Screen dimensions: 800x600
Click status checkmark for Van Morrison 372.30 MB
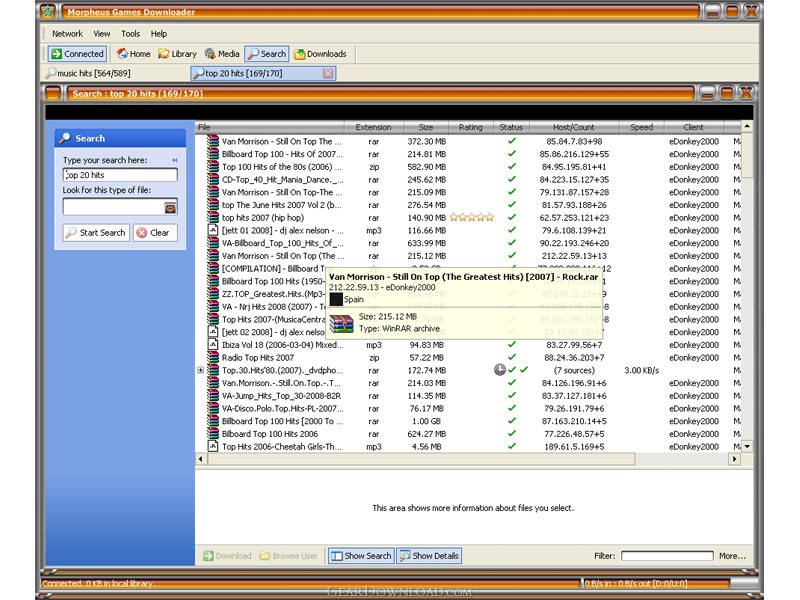[x=512, y=141]
